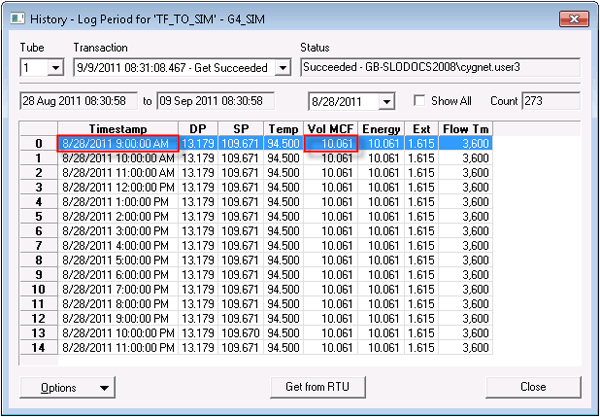Click timestamp 8/28/2011 10:00:00 AM
Viewport: 600px width, 417px height.
pyautogui.click(x=118, y=158)
